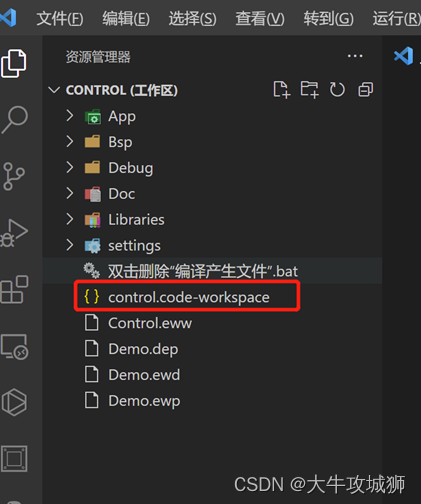This screenshot has width=421, height=504.
Task: Click the Debug folder icon
Action: pos(92,167)
